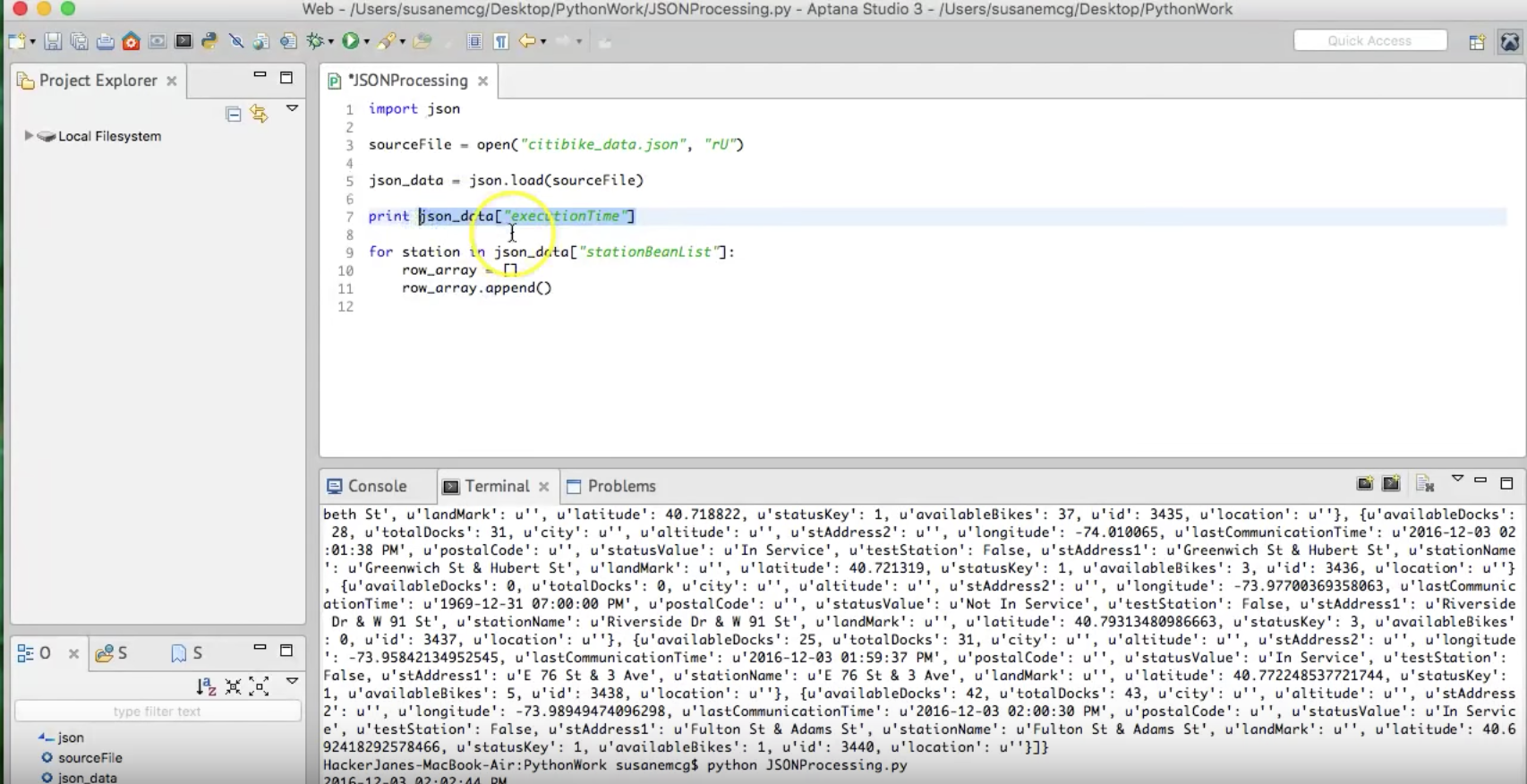Toggle alphabetical sort in Outline
Viewport: 1527px width, 784px height.
206,686
